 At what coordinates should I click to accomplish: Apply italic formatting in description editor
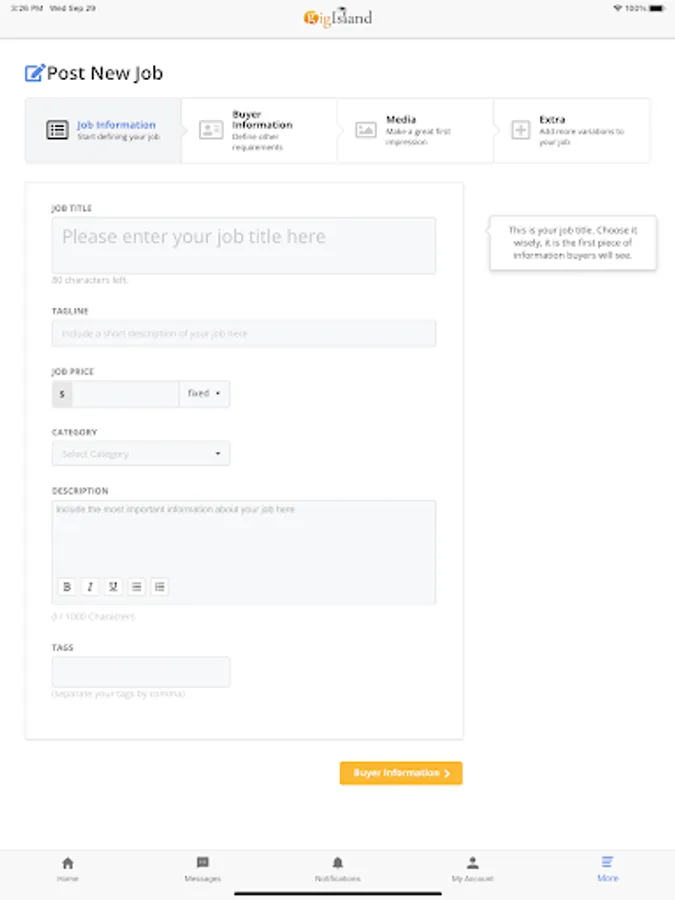90,587
